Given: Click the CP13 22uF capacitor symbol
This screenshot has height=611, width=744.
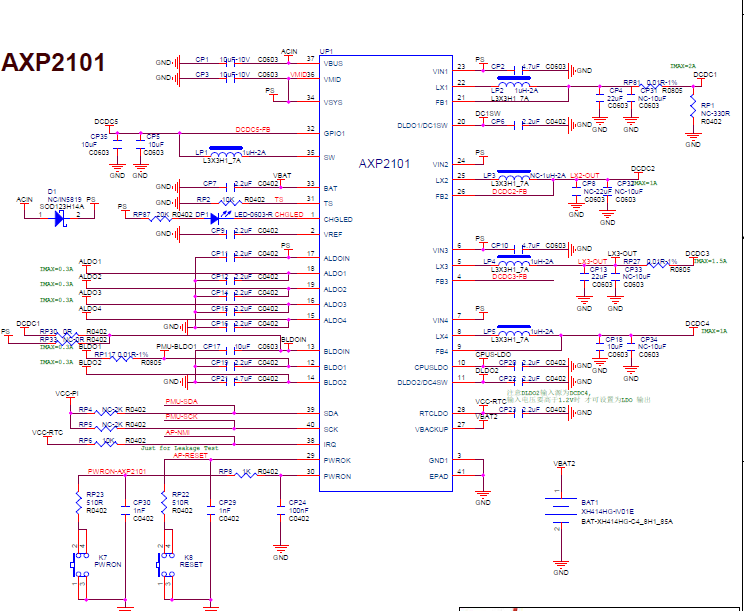Looking at the screenshot, I should point(584,277).
